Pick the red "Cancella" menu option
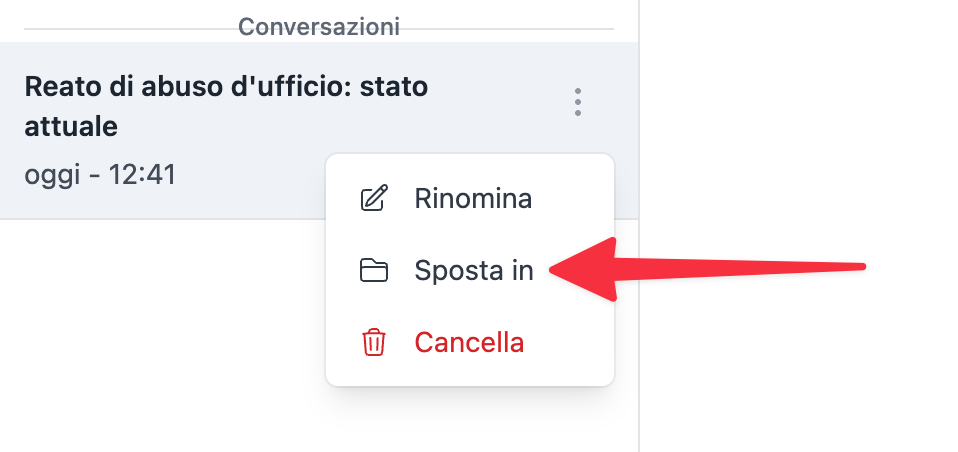Image resolution: width=958 pixels, height=452 pixels. pyautogui.click(x=469, y=343)
